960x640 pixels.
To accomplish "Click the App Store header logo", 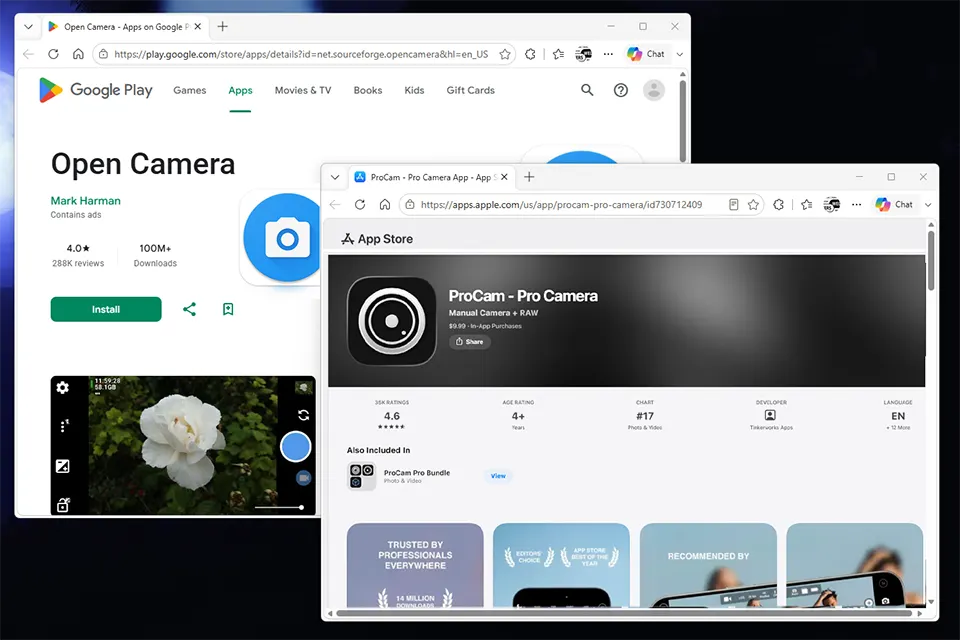I will click(x=377, y=239).
